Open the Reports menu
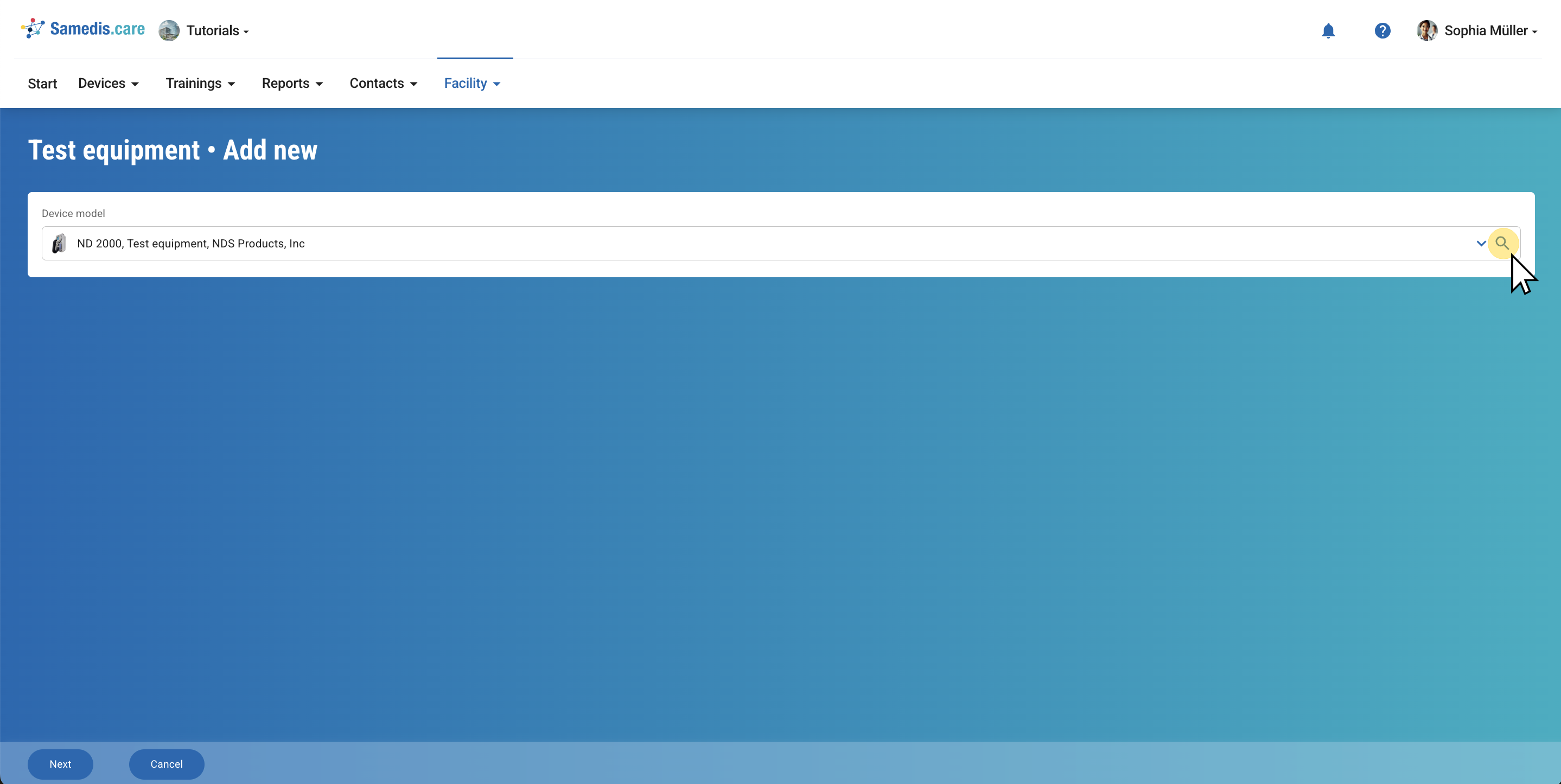This screenshot has height=784, width=1561. (x=292, y=84)
